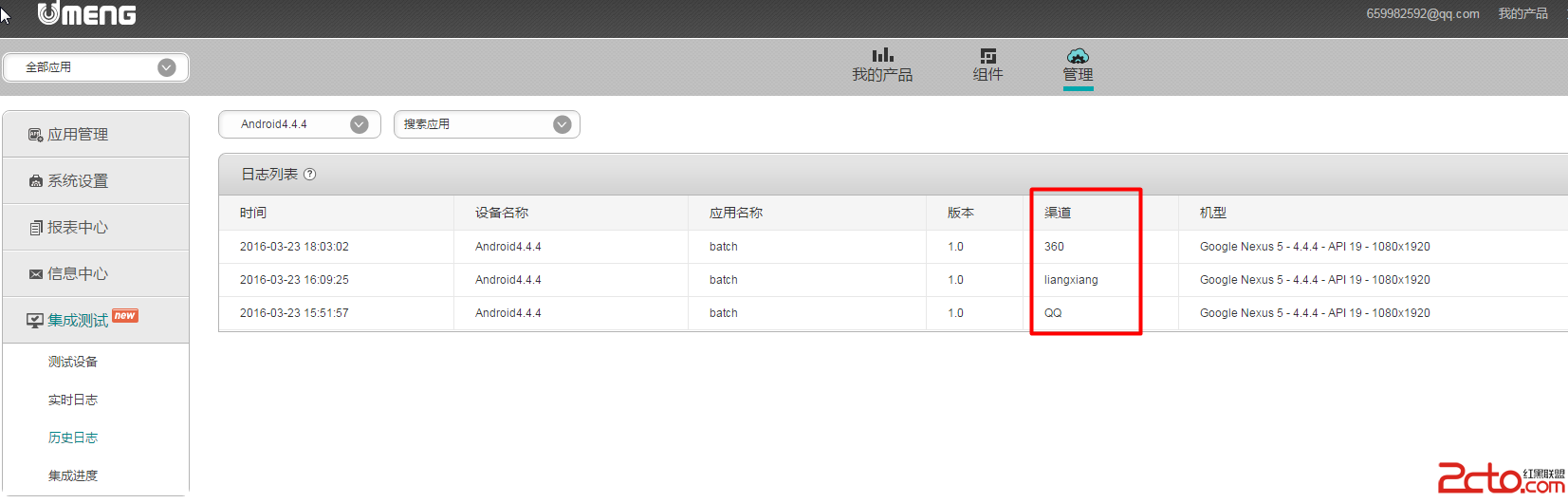
Task: Click the 日志列表 panel title
Action: (x=269, y=175)
